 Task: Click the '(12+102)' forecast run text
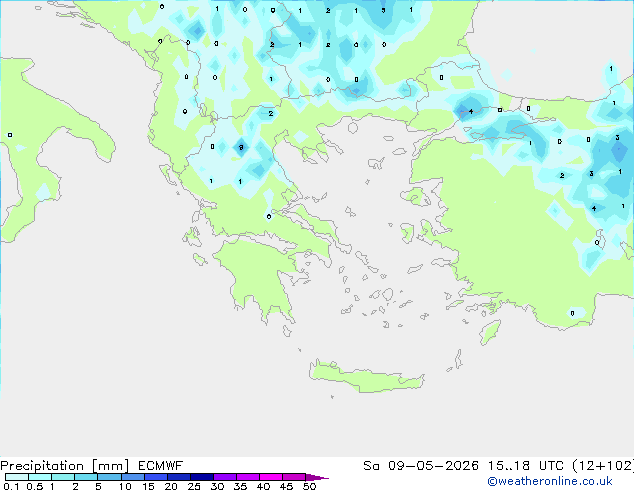point(603,466)
